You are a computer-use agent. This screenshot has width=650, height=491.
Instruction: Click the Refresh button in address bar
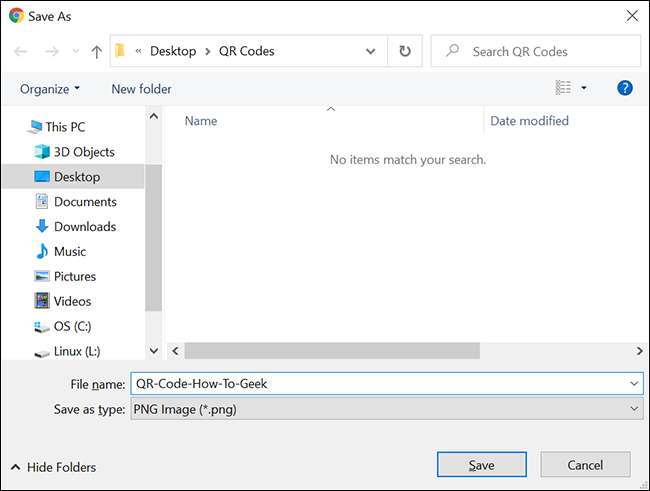404,51
